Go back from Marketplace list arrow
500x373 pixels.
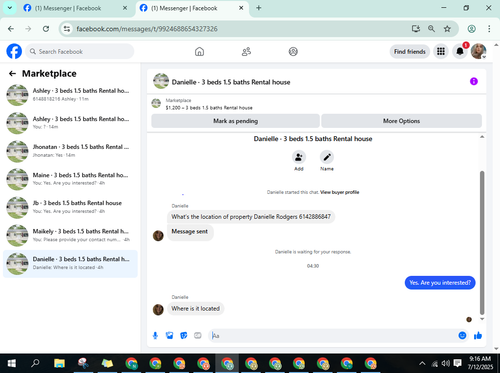pos(12,73)
